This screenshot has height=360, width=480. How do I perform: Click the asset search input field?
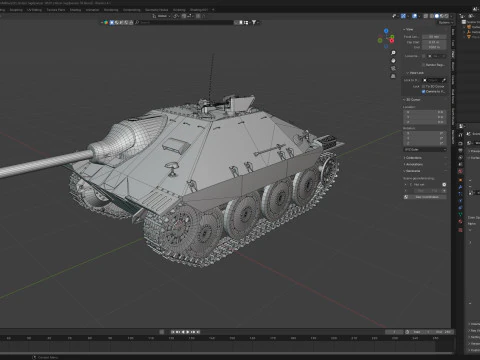[x=185, y=22]
